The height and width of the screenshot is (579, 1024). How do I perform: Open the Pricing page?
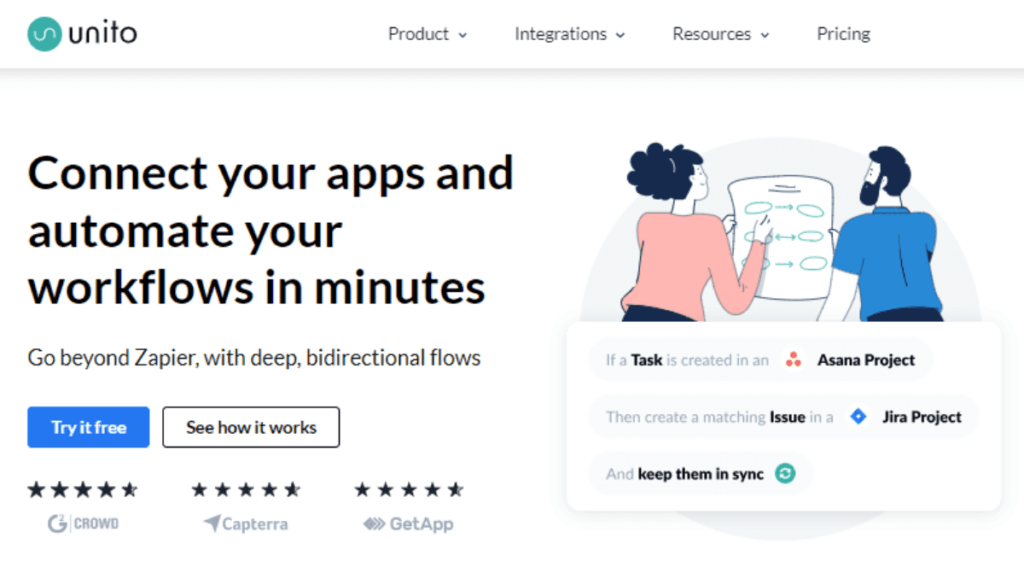tap(843, 34)
